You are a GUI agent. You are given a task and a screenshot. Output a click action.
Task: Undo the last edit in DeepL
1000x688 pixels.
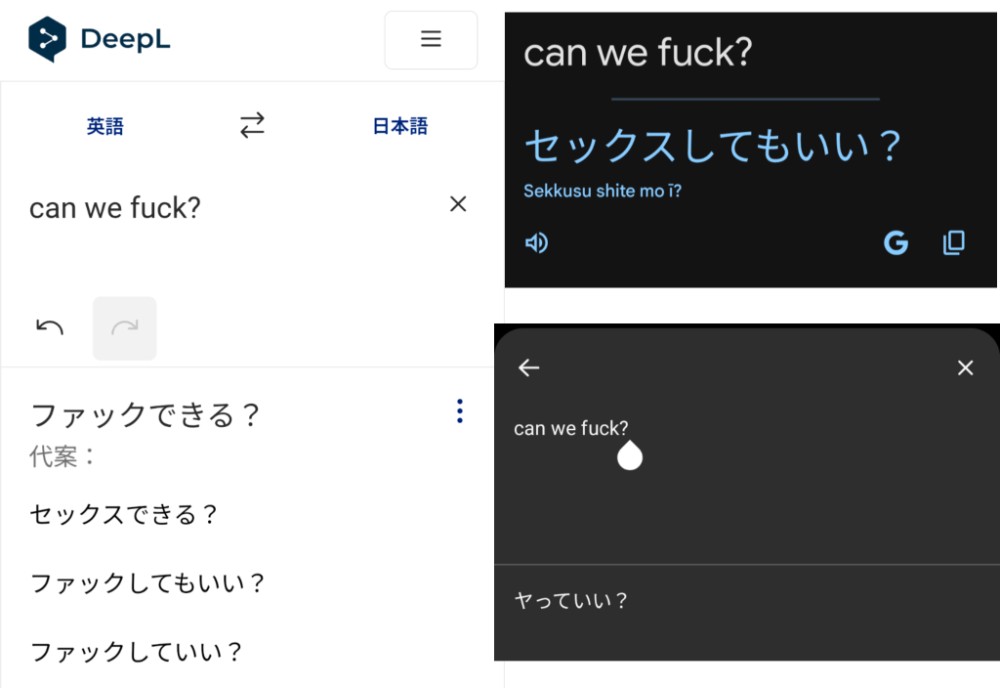[x=50, y=328]
